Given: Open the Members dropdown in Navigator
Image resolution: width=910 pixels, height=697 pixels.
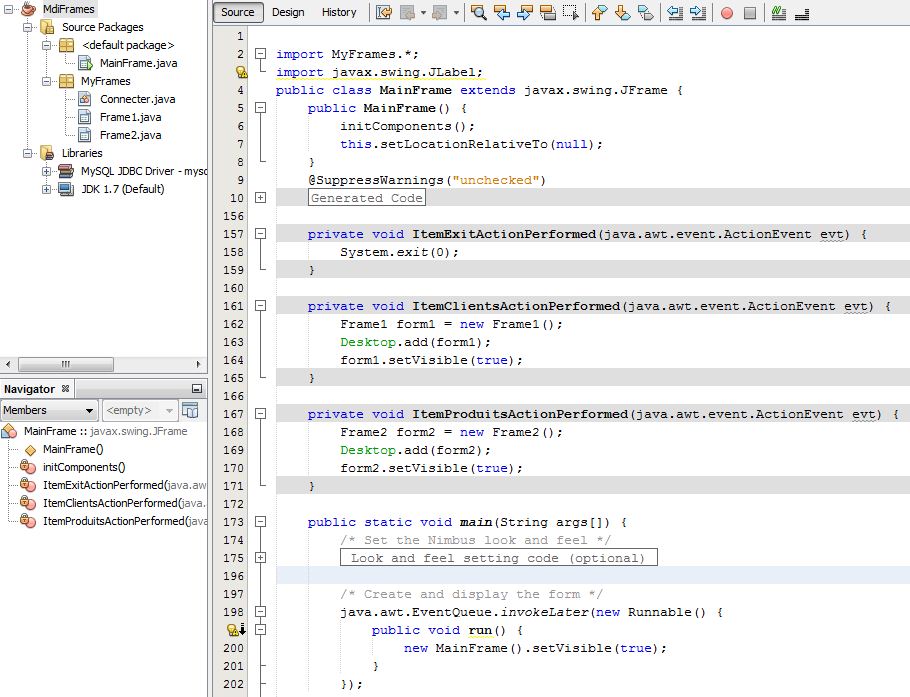Looking at the screenshot, I should coord(49,410).
